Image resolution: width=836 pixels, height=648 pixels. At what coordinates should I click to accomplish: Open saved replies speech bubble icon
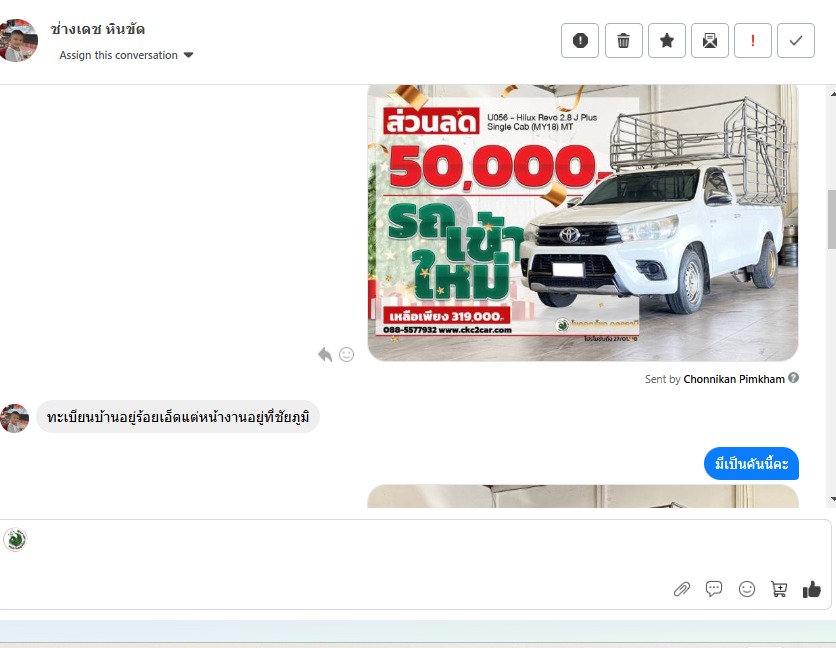714,589
